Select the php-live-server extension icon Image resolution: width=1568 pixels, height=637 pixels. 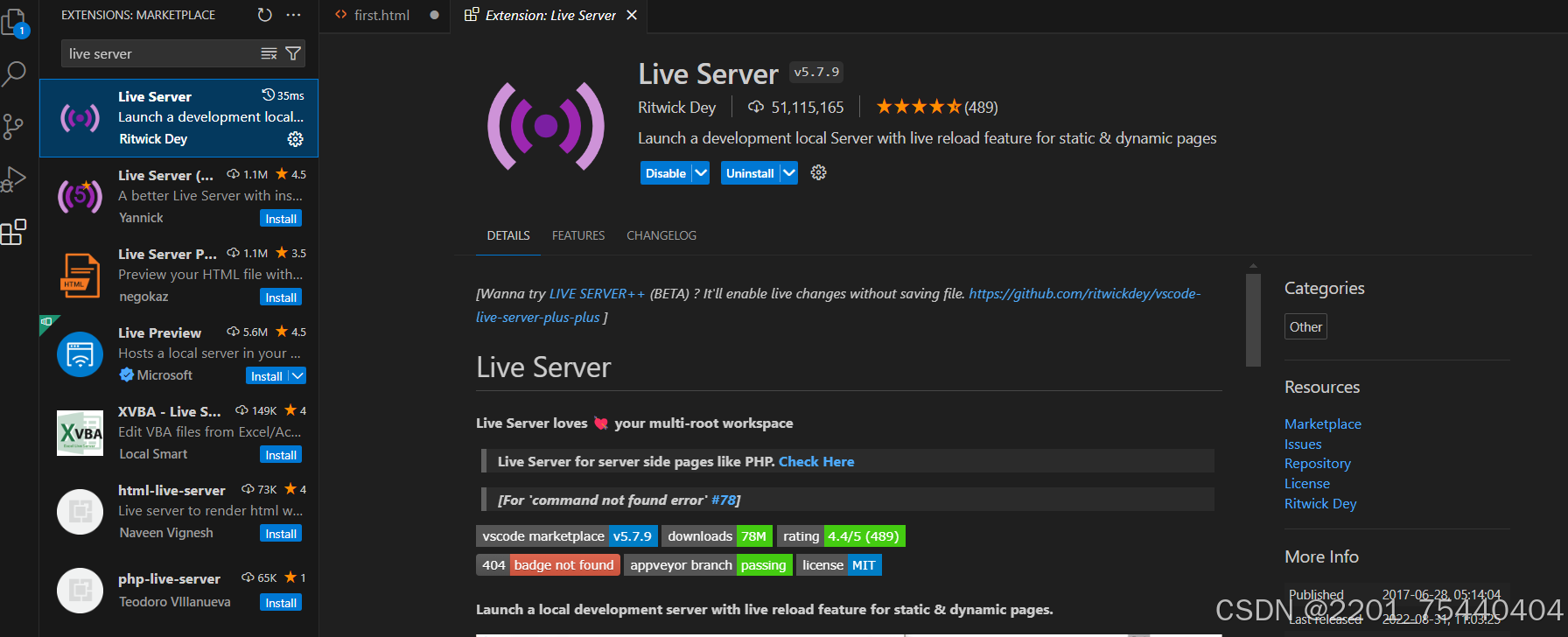pos(80,590)
